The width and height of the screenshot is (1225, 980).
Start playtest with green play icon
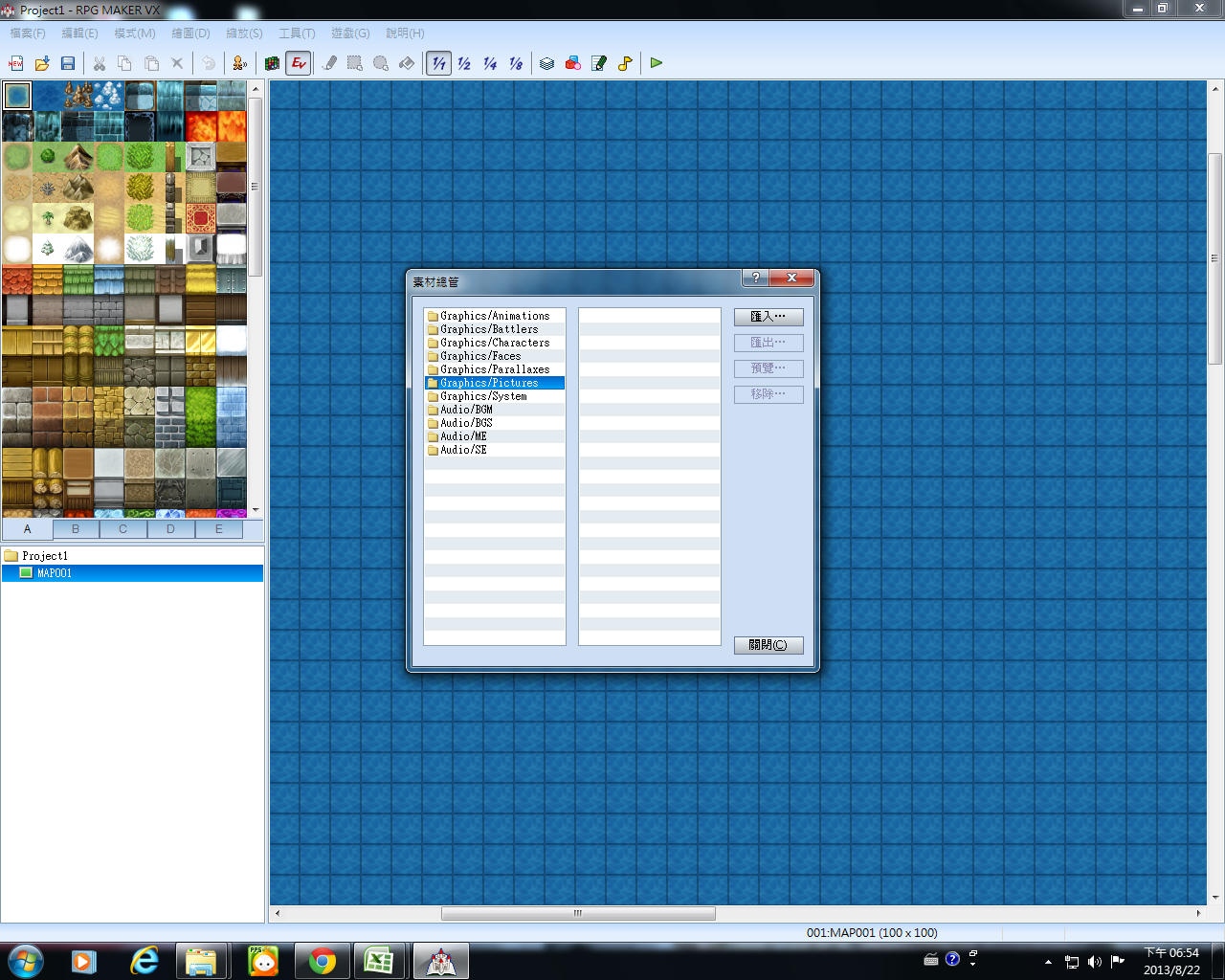point(657,63)
